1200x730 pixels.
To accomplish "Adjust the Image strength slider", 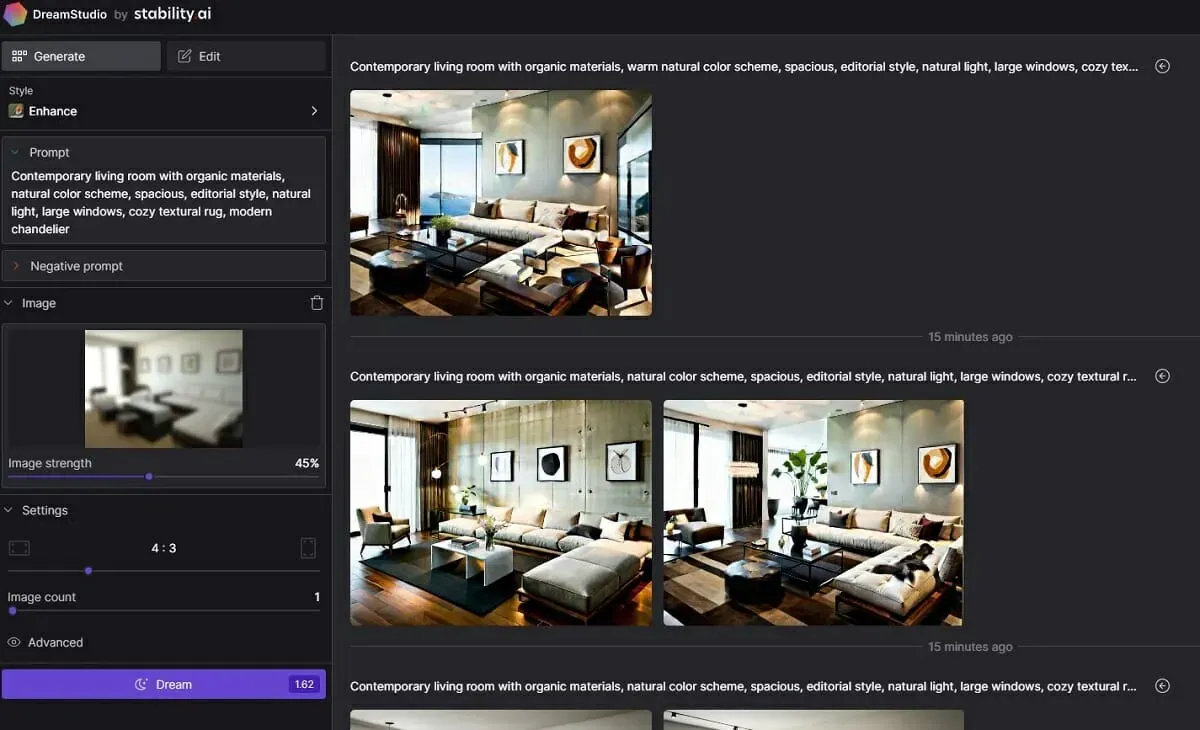I will 149,476.
